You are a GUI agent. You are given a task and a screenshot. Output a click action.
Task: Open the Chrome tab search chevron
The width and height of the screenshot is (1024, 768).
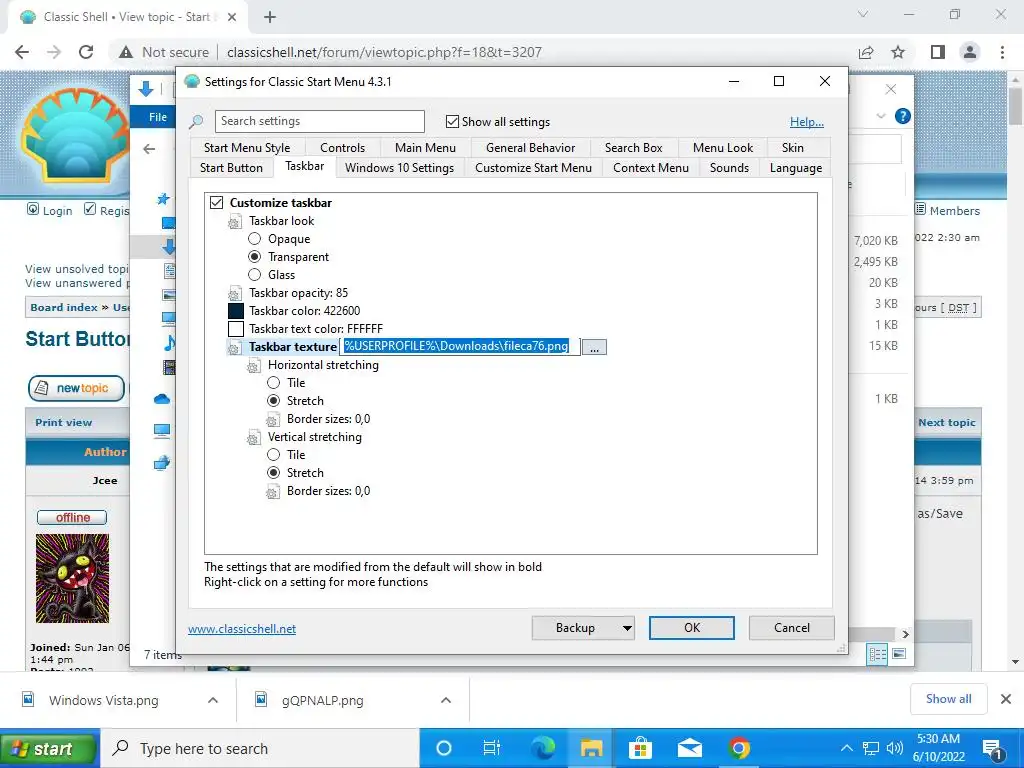pos(863,14)
